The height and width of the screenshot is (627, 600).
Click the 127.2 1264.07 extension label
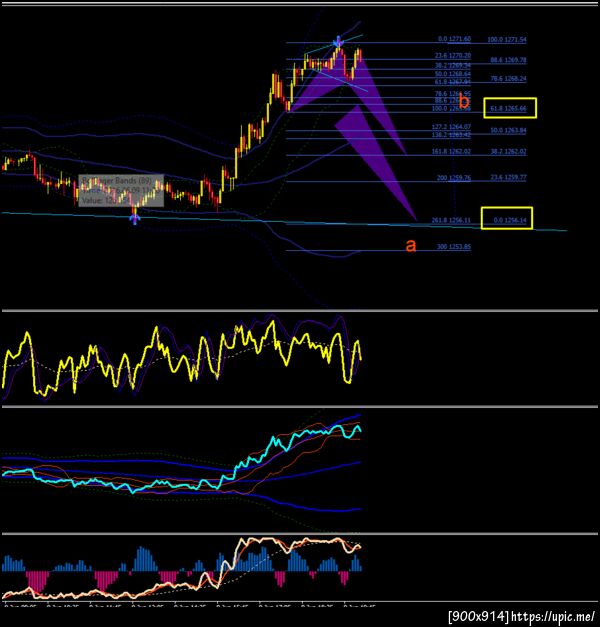point(451,127)
